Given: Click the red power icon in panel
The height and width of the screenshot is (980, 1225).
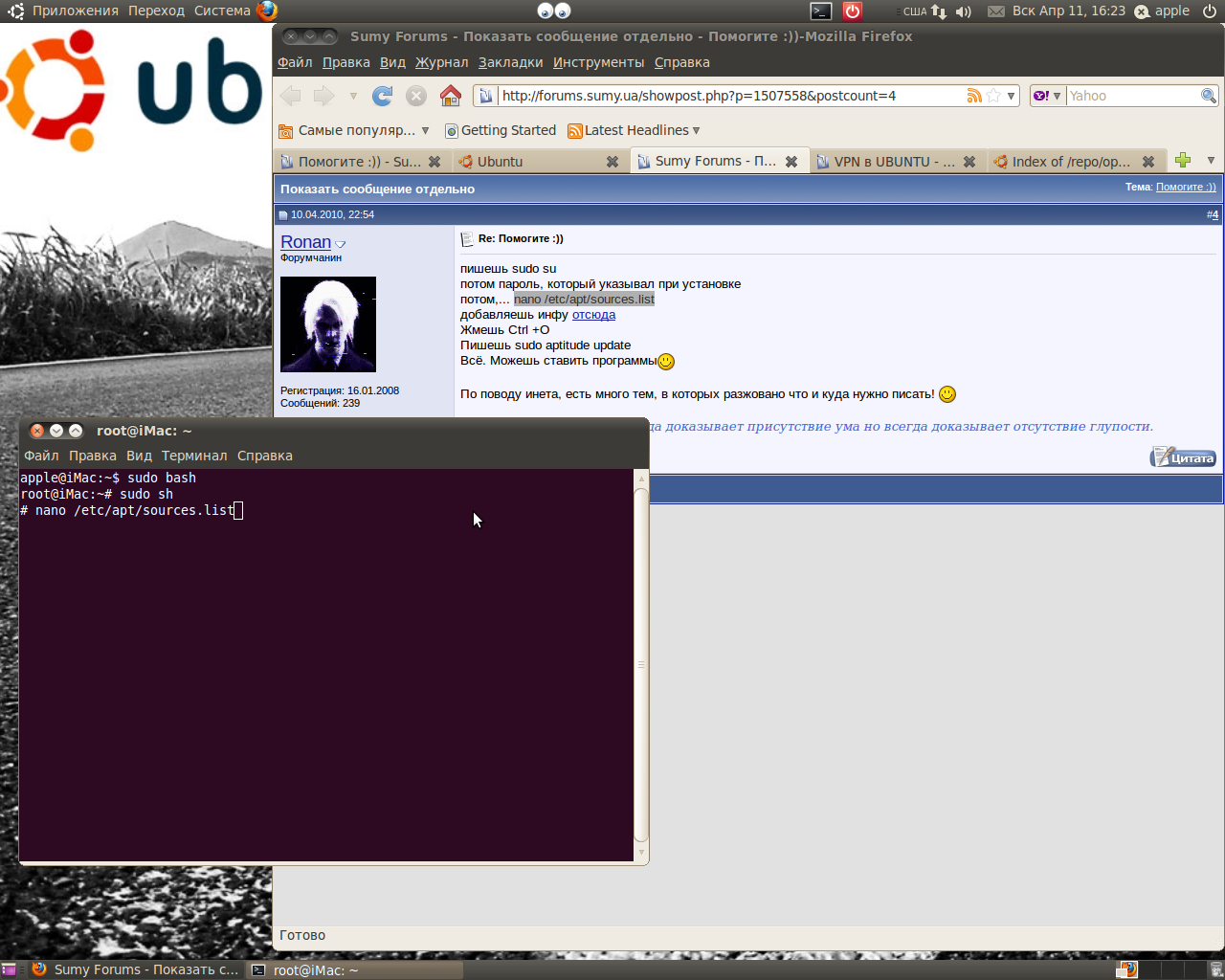Looking at the screenshot, I should pyautogui.click(x=852, y=11).
